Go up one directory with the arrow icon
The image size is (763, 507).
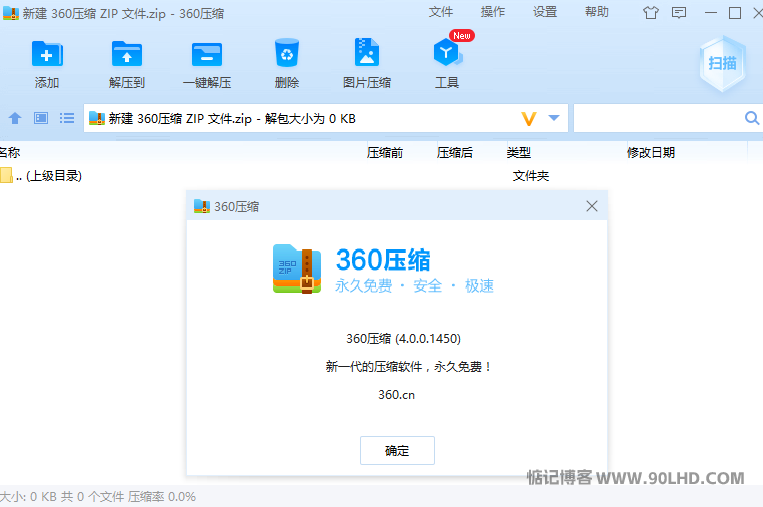coord(15,118)
